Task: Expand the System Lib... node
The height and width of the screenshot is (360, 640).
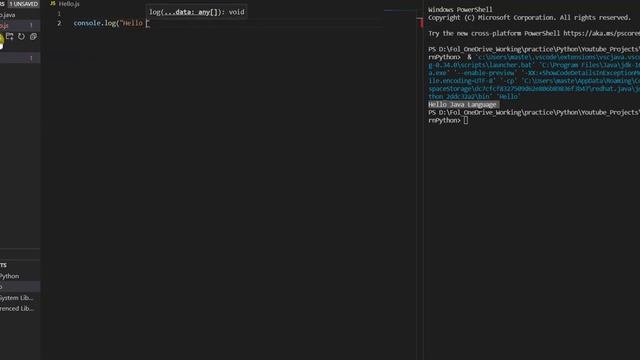Action: click(x=20, y=298)
